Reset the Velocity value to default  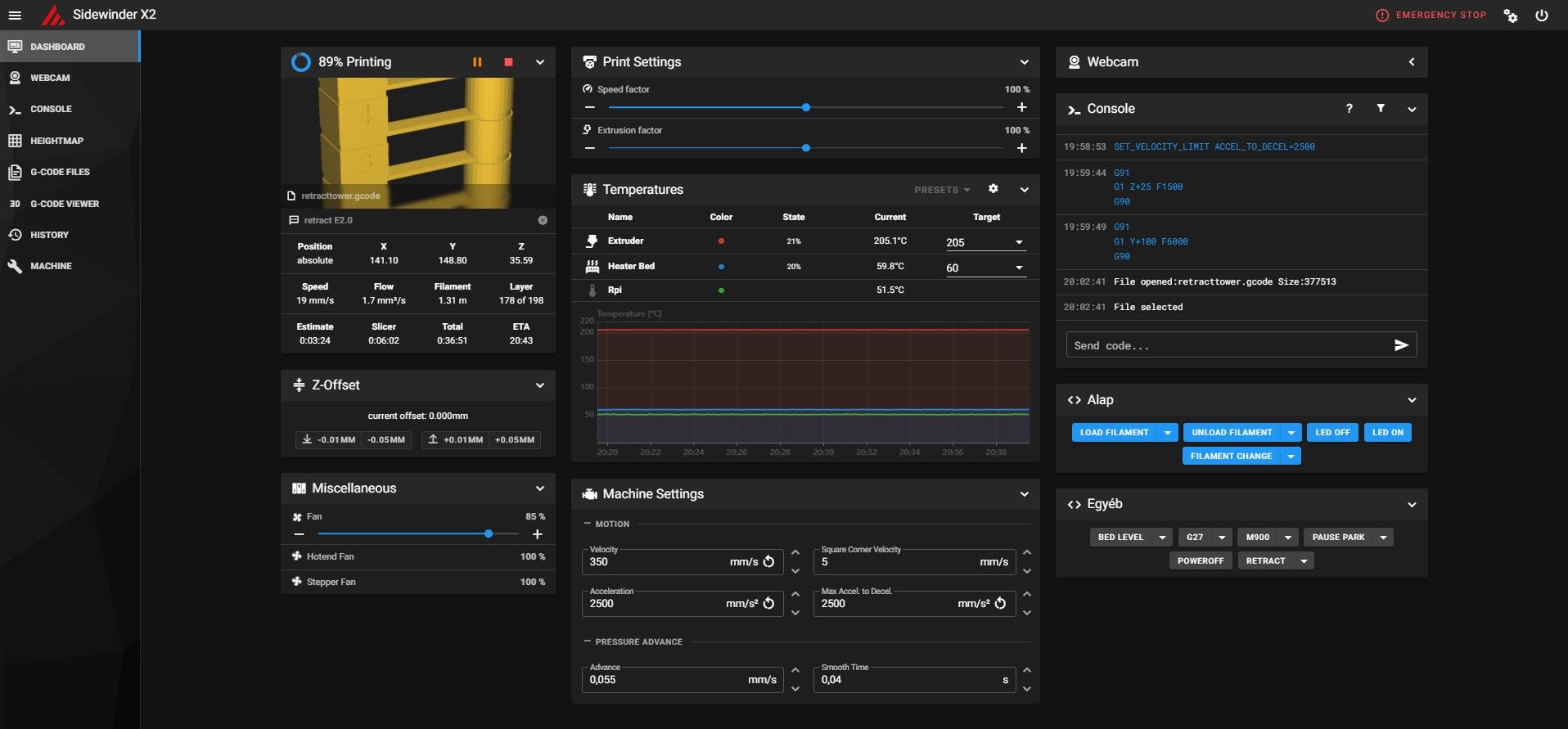point(769,562)
